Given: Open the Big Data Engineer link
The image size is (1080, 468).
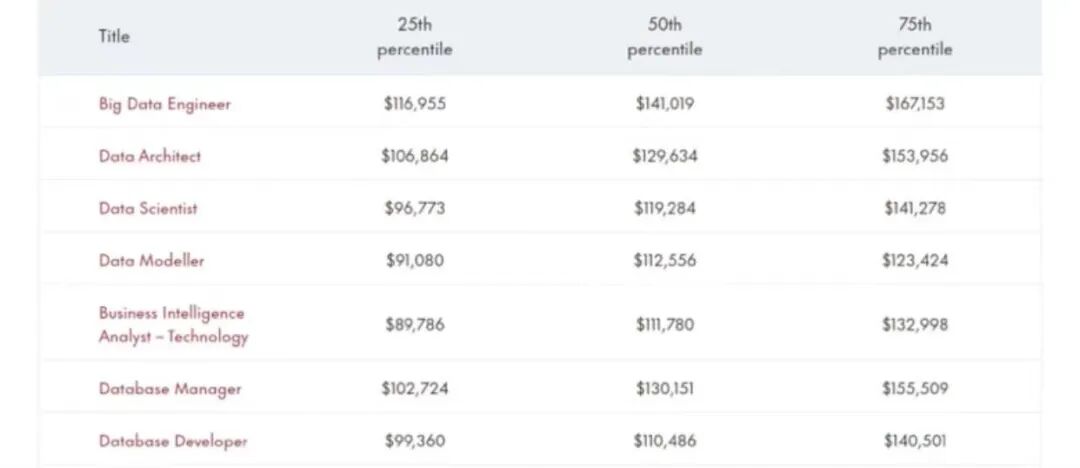Looking at the screenshot, I should 164,104.
